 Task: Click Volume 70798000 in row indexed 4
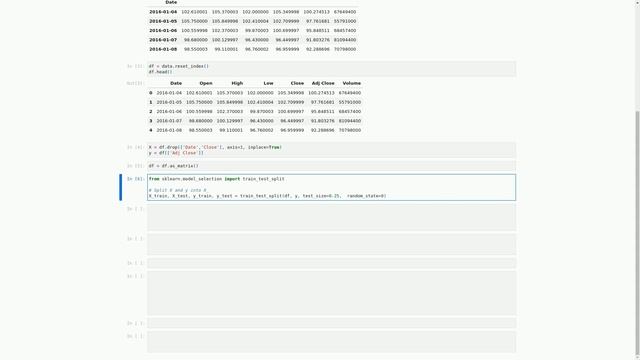(350, 130)
